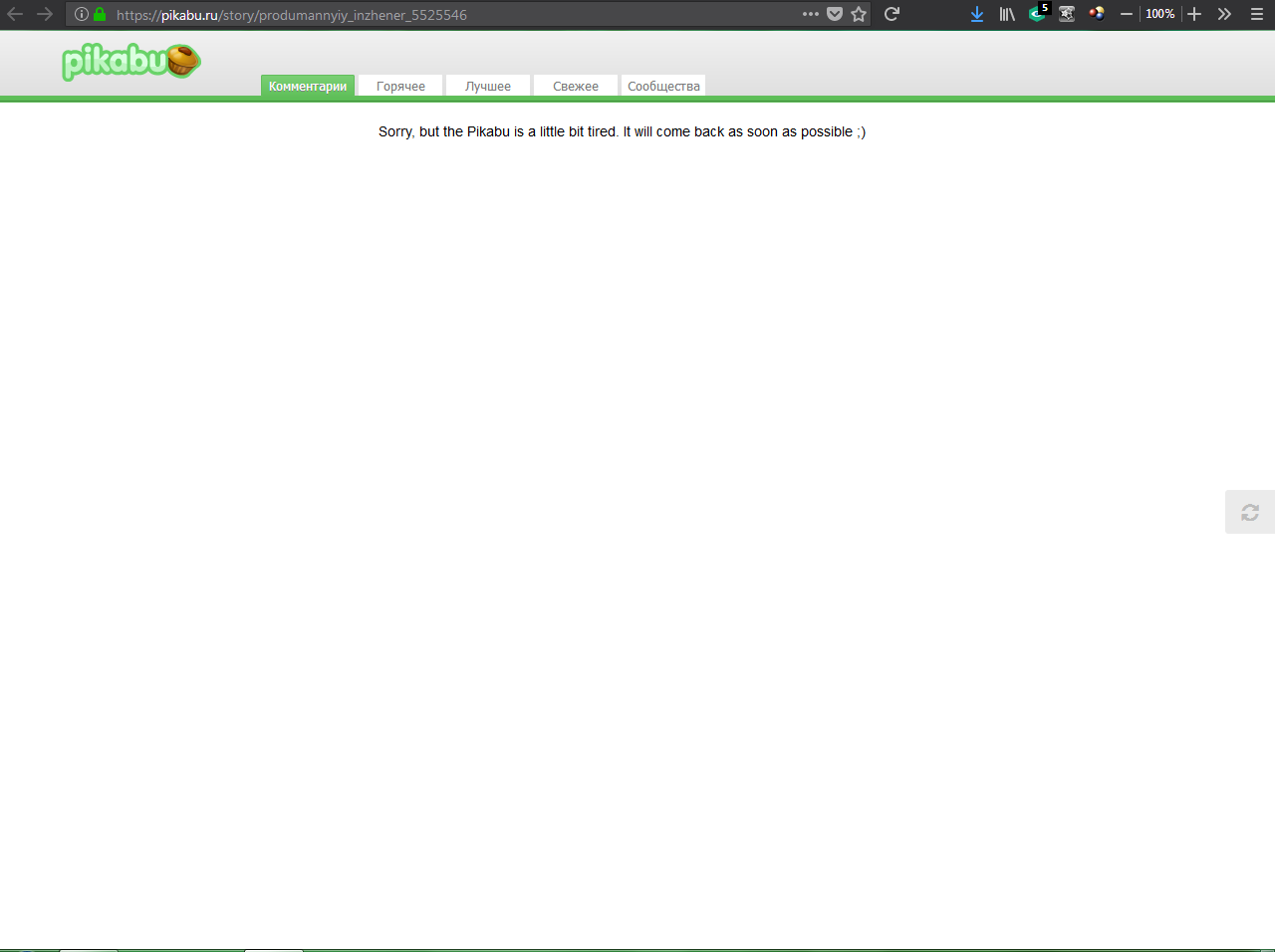Switch to the Лучшее tab
Screen dimensions: 1275x952
coord(488,86)
